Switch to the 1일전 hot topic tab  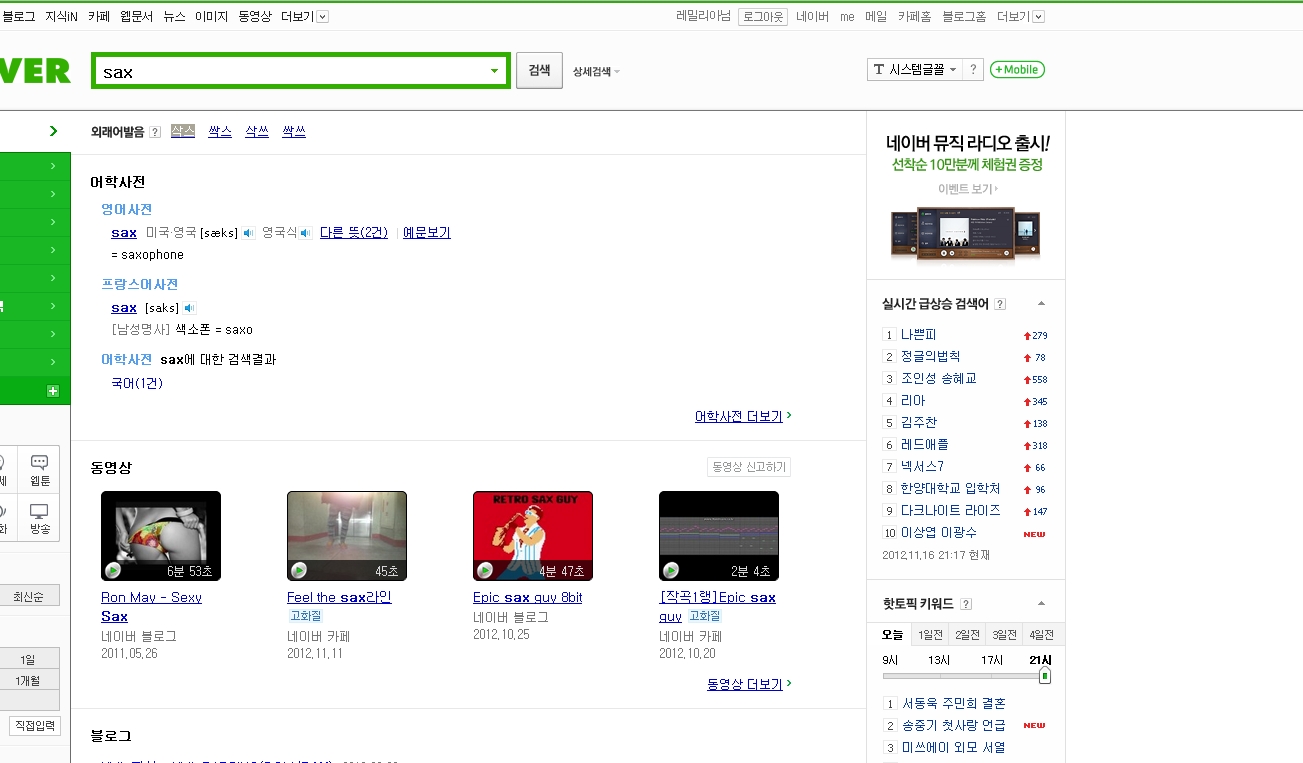930,635
